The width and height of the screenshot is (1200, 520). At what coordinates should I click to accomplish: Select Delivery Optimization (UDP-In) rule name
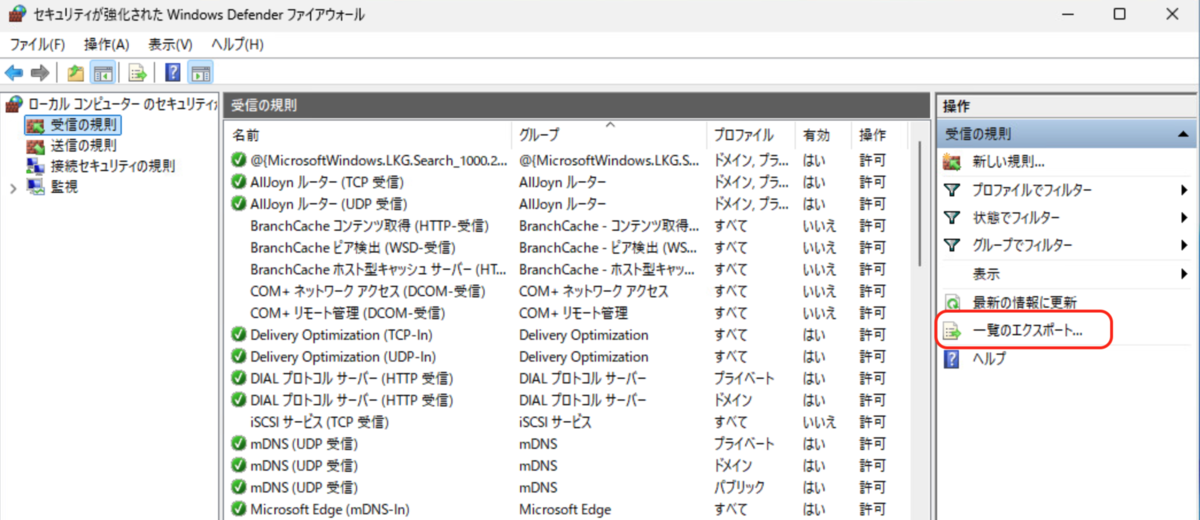[x=341, y=357]
